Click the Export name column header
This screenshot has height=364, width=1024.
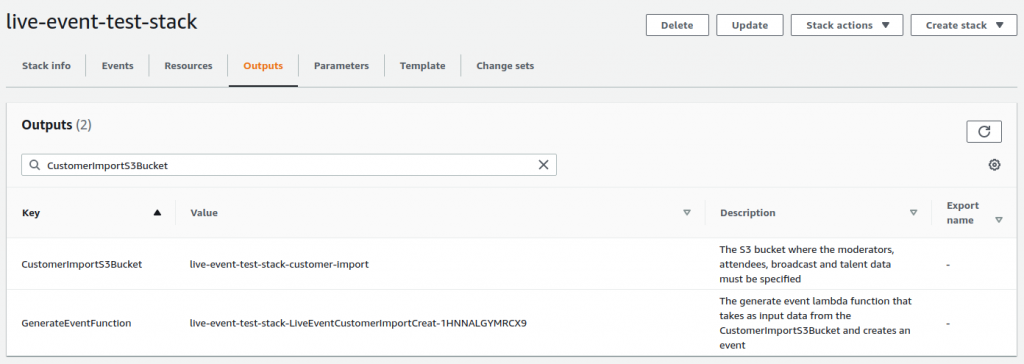pyautogui.click(x=963, y=213)
